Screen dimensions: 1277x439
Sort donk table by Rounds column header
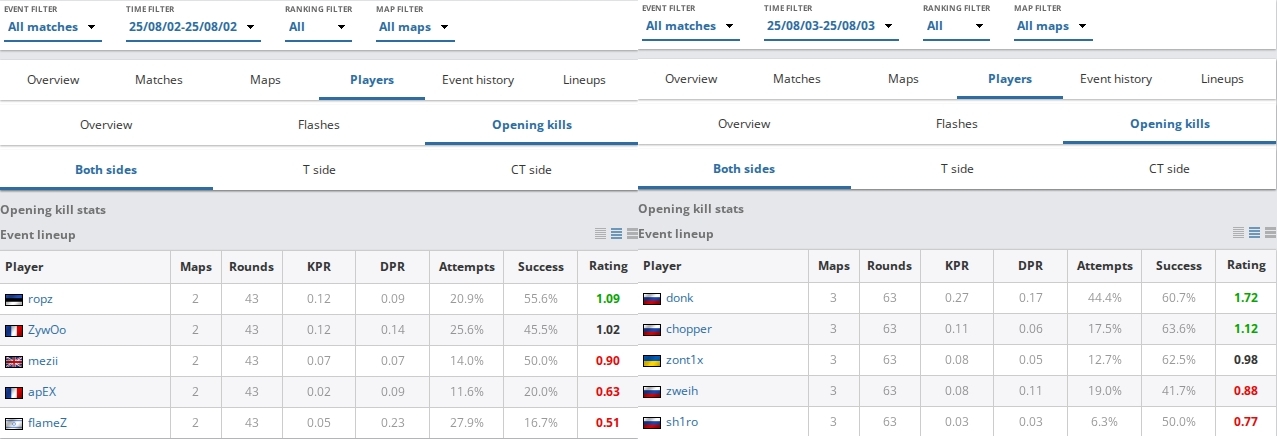(889, 266)
